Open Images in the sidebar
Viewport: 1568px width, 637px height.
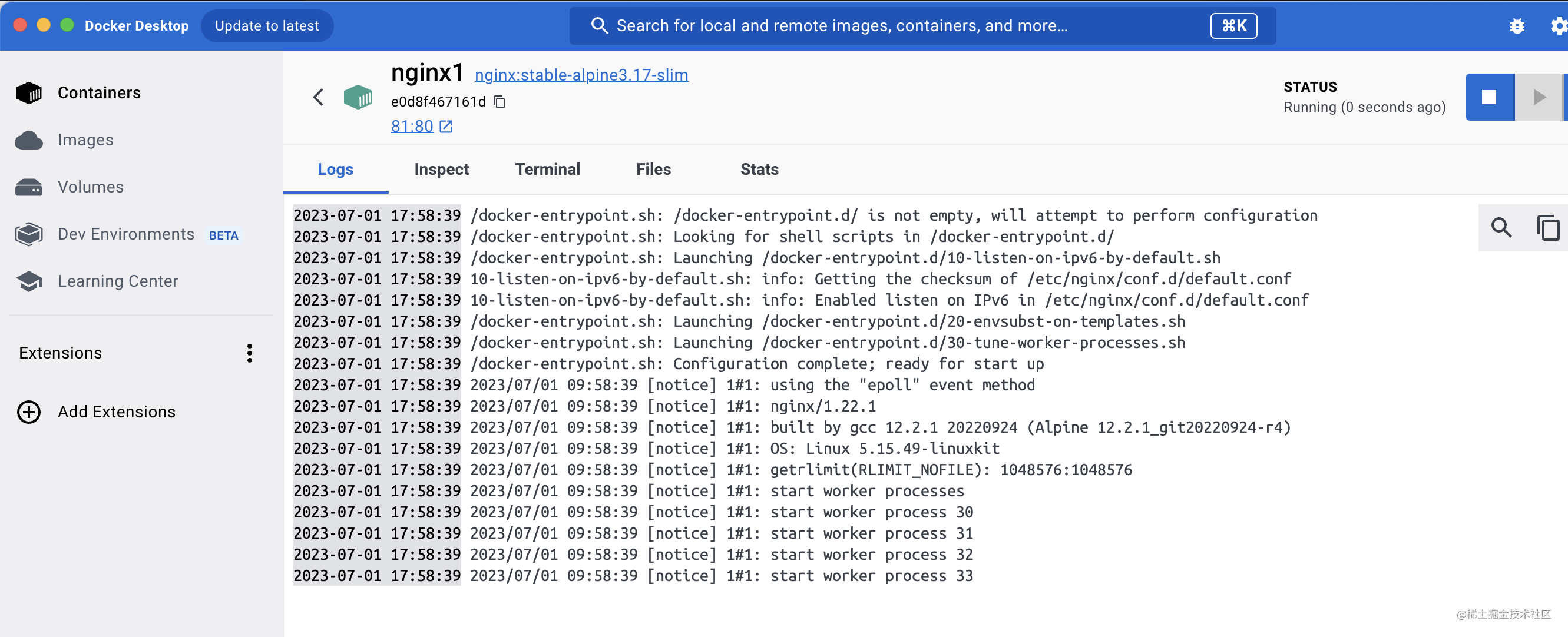coord(85,140)
